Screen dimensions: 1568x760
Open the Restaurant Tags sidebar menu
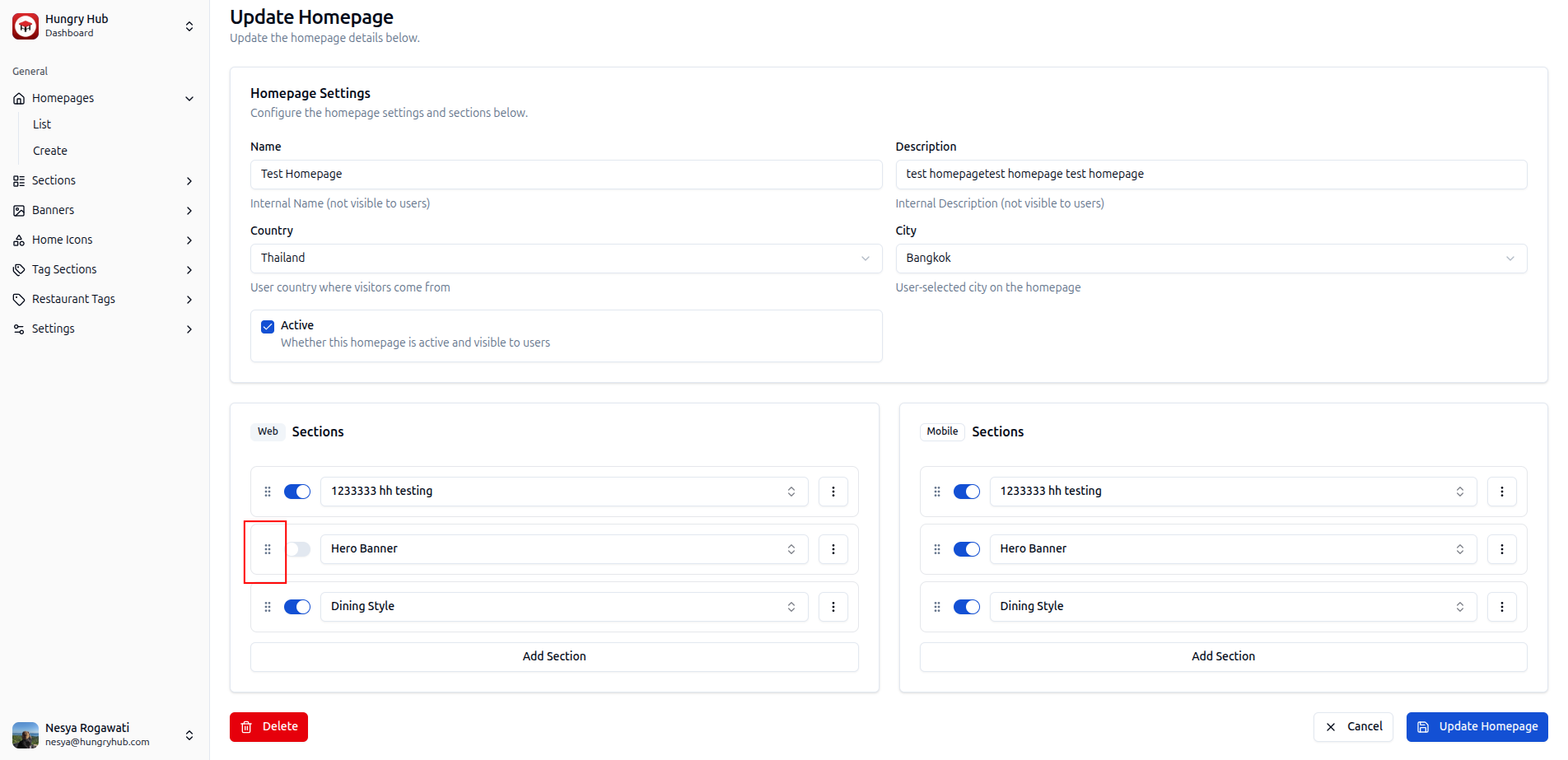(x=104, y=300)
